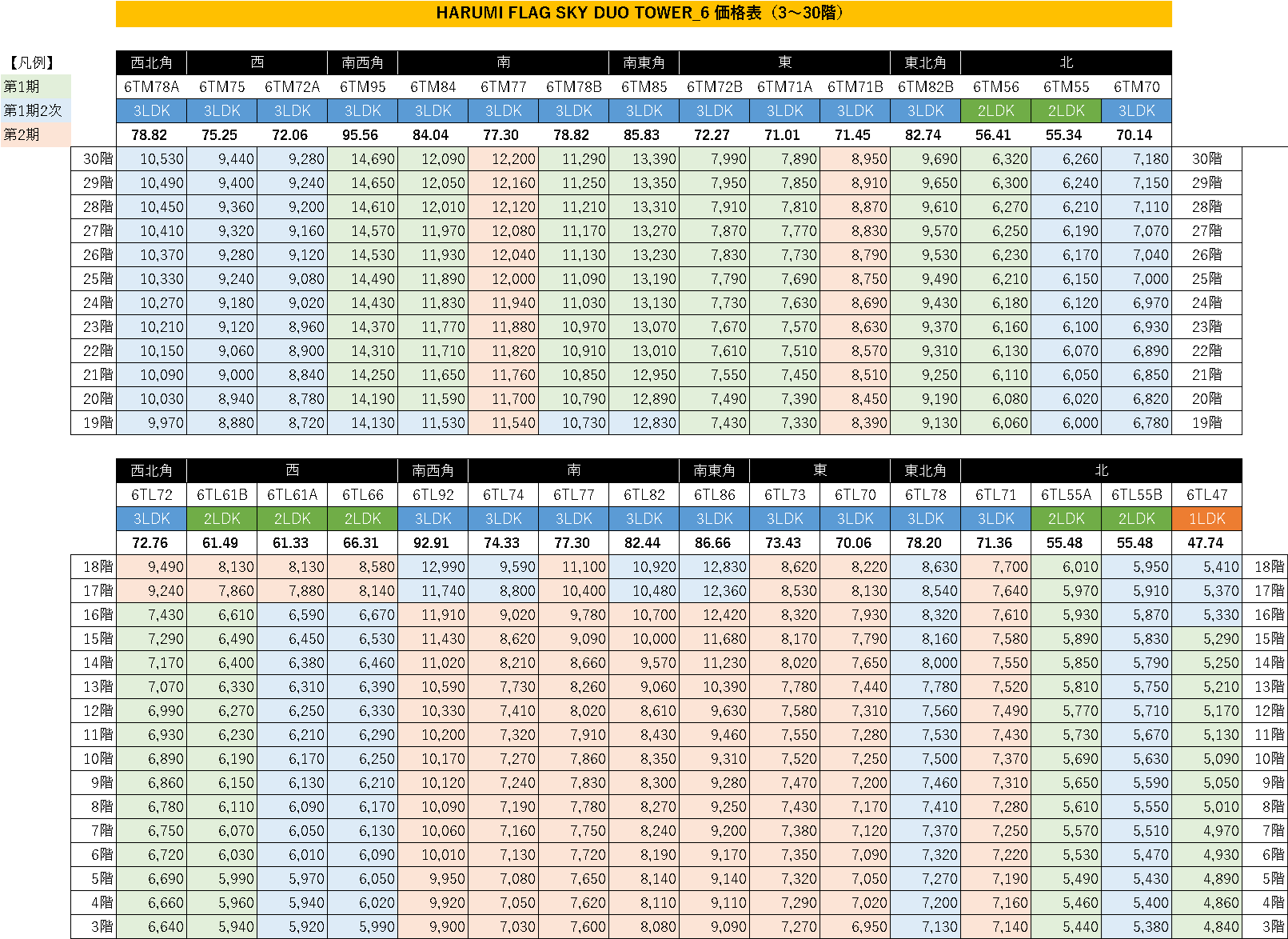Select price cell 9,970 on 19階
The width and height of the screenshot is (1288, 939).
(151, 422)
